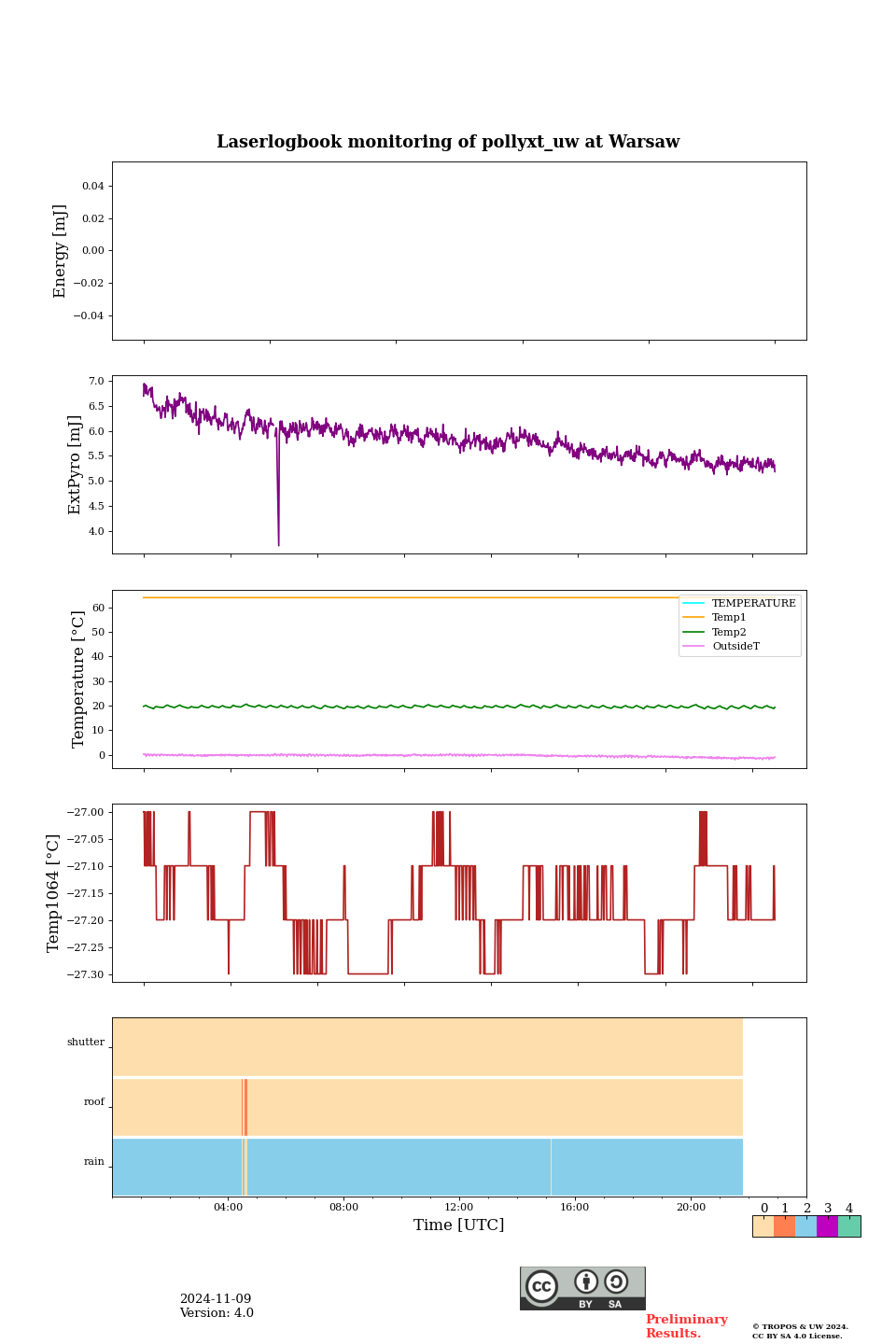Click the 'Energy [mJ]' axis label

(61, 251)
